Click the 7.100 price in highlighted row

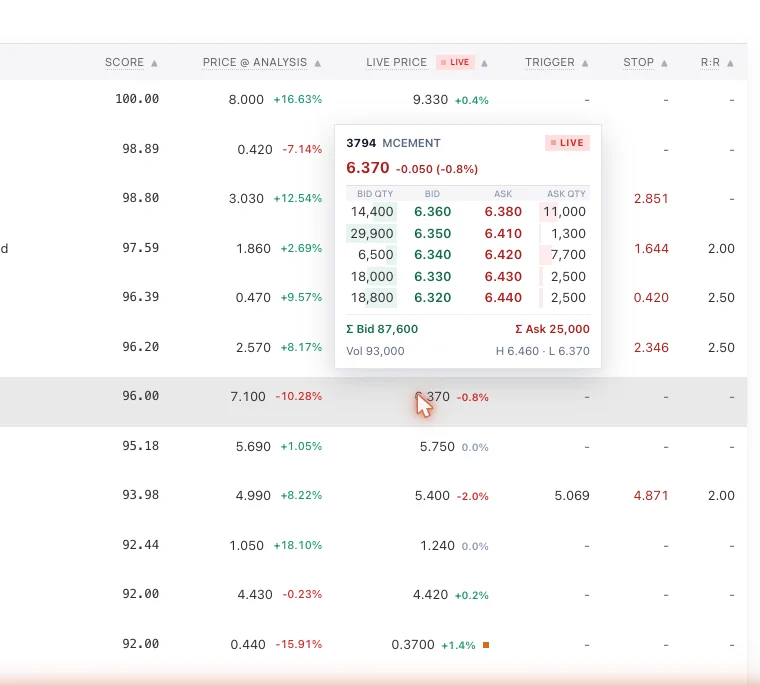click(248, 397)
